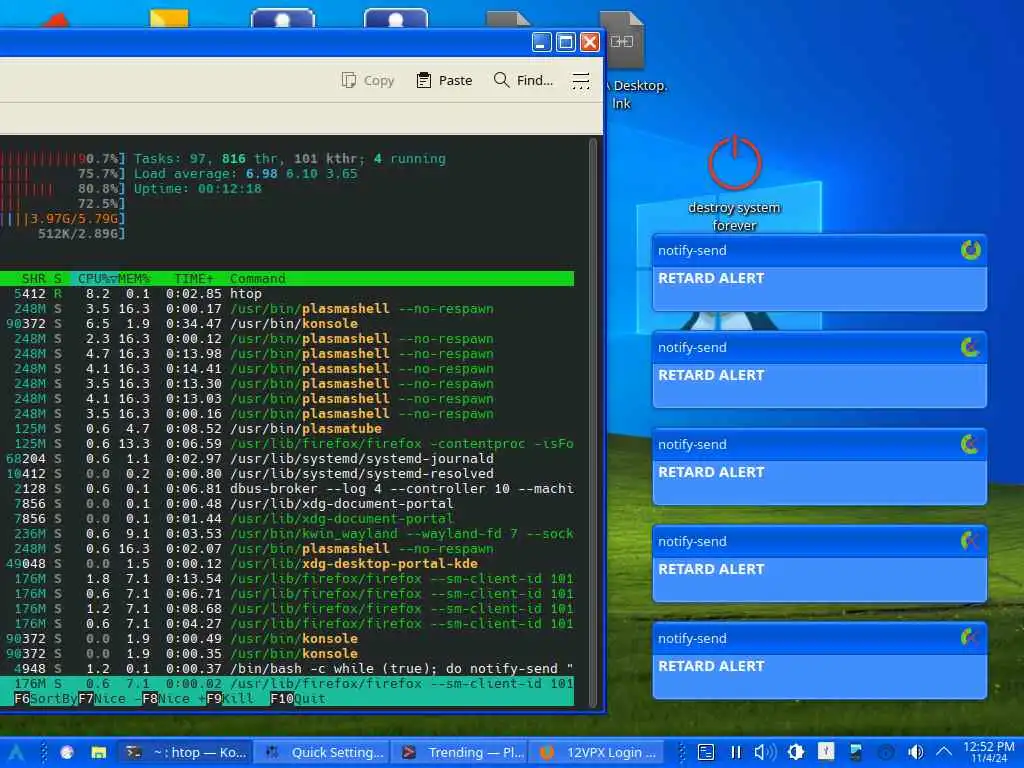The height and width of the screenshot is (768, 1024).
Task: Open brightness tray icon
Action: point(795,752)
